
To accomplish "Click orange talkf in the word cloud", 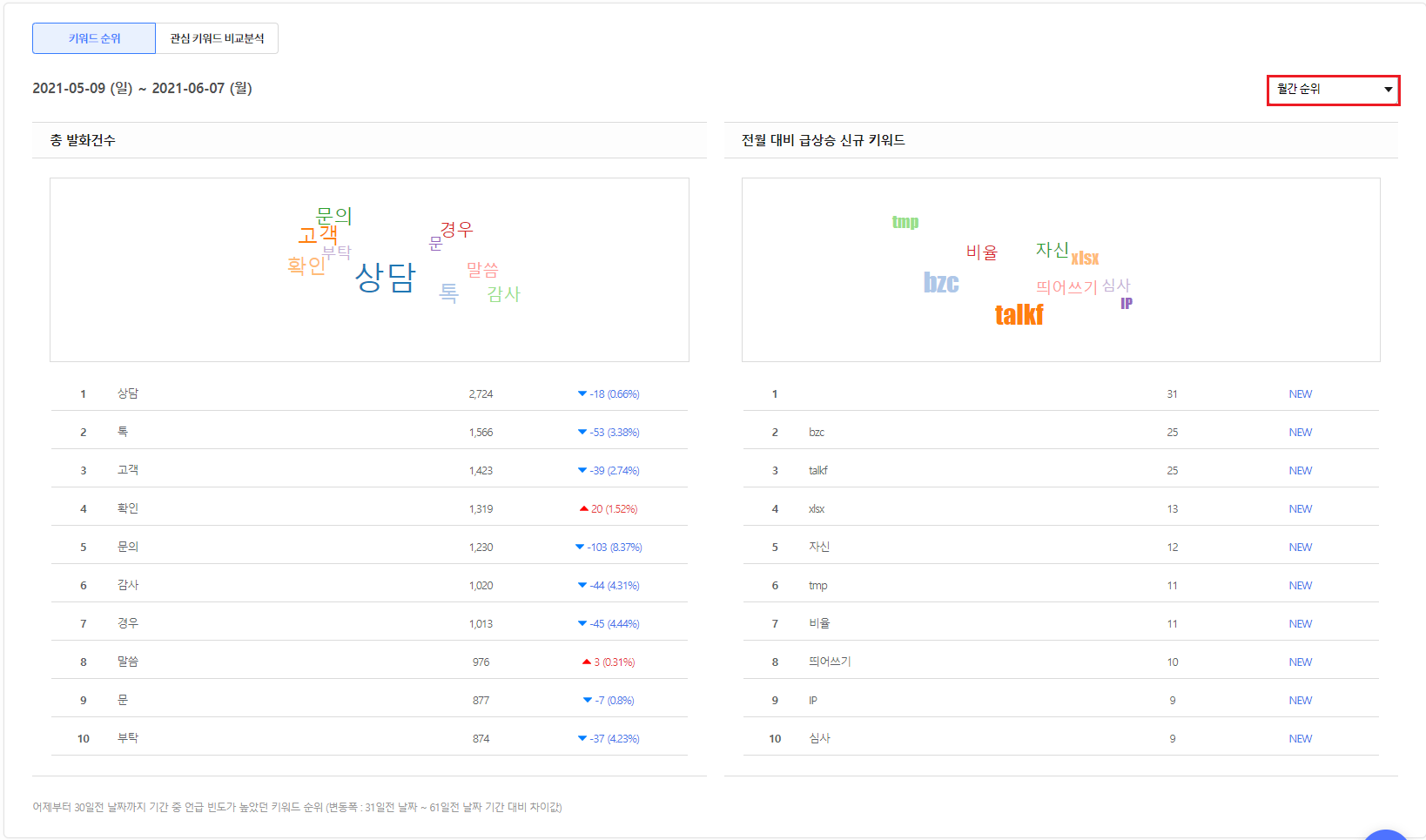I will pyautogui.click(x=1019, y=314).
